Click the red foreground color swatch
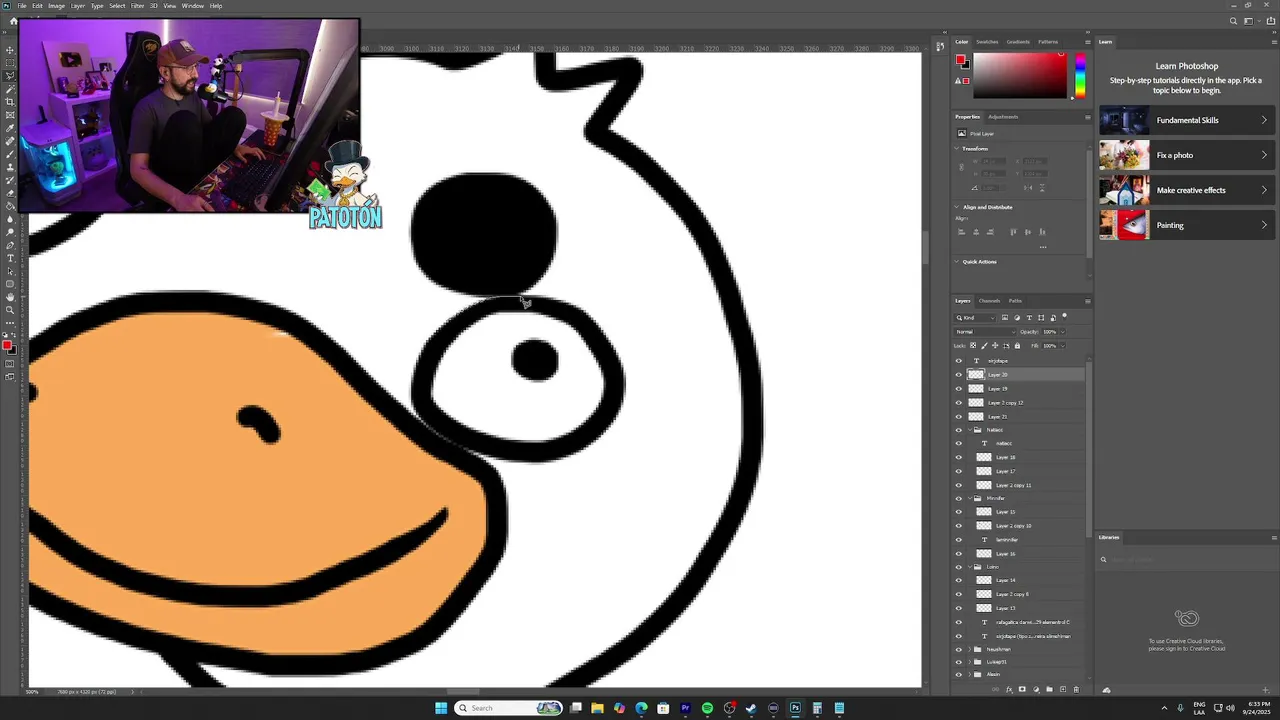 tap(960, 60)
